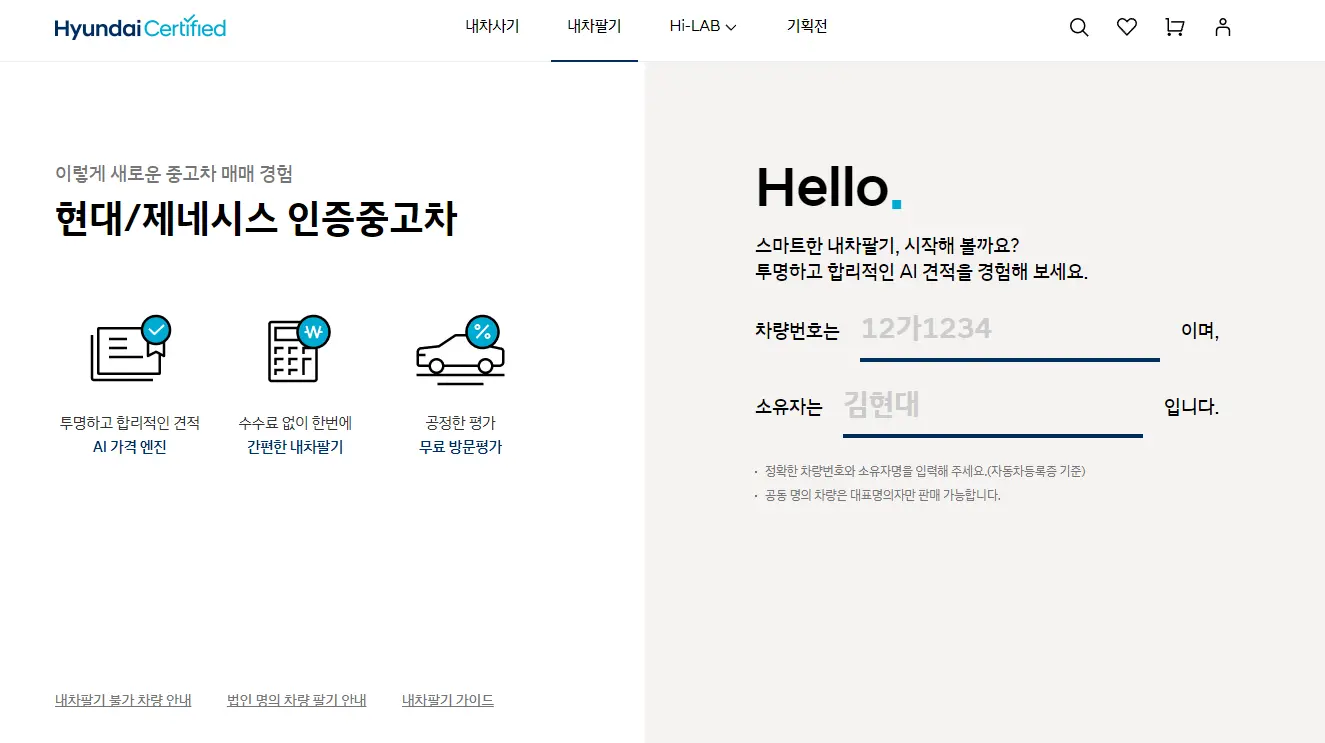Open the search magnifier icon

[x=1079, y=28]
